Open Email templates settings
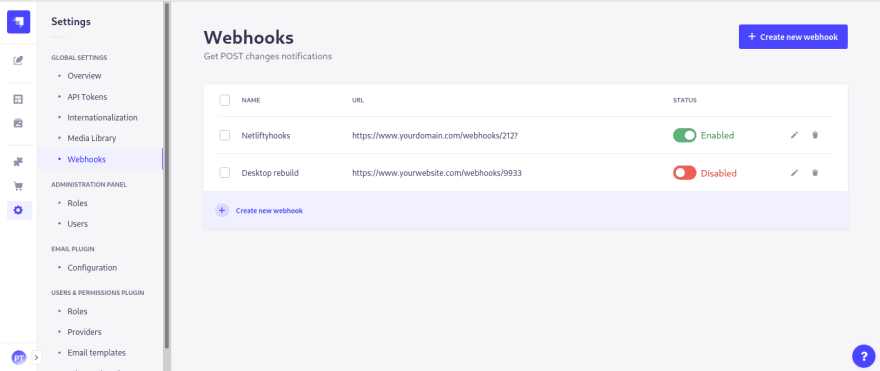The width and height of the screenshot is (880, 371). pyautogui.click(x=97, y=353)
